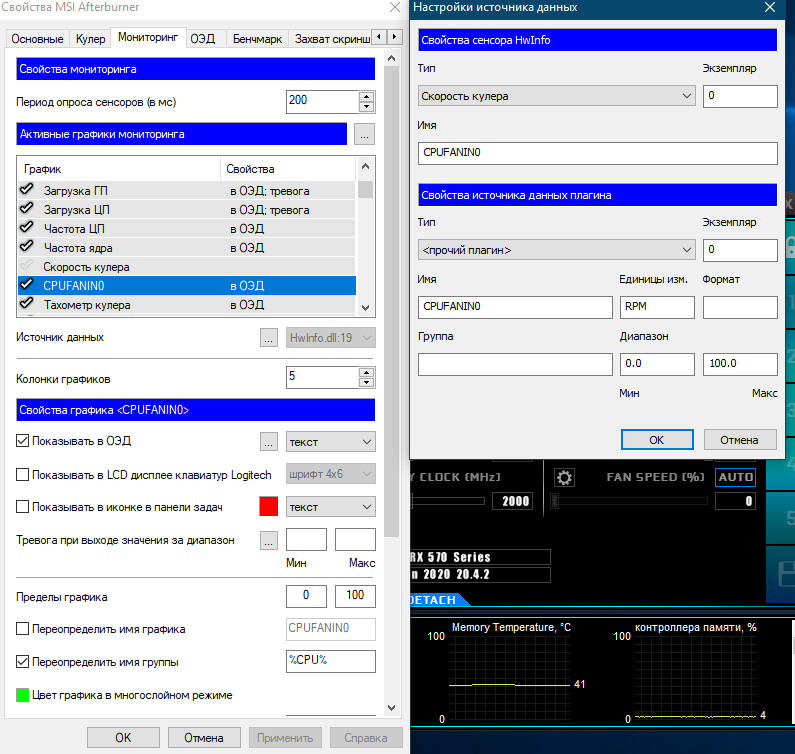Uncheck Переопределить имя группы option
Viewport: 795px width, 754px height.
[22, 662]
